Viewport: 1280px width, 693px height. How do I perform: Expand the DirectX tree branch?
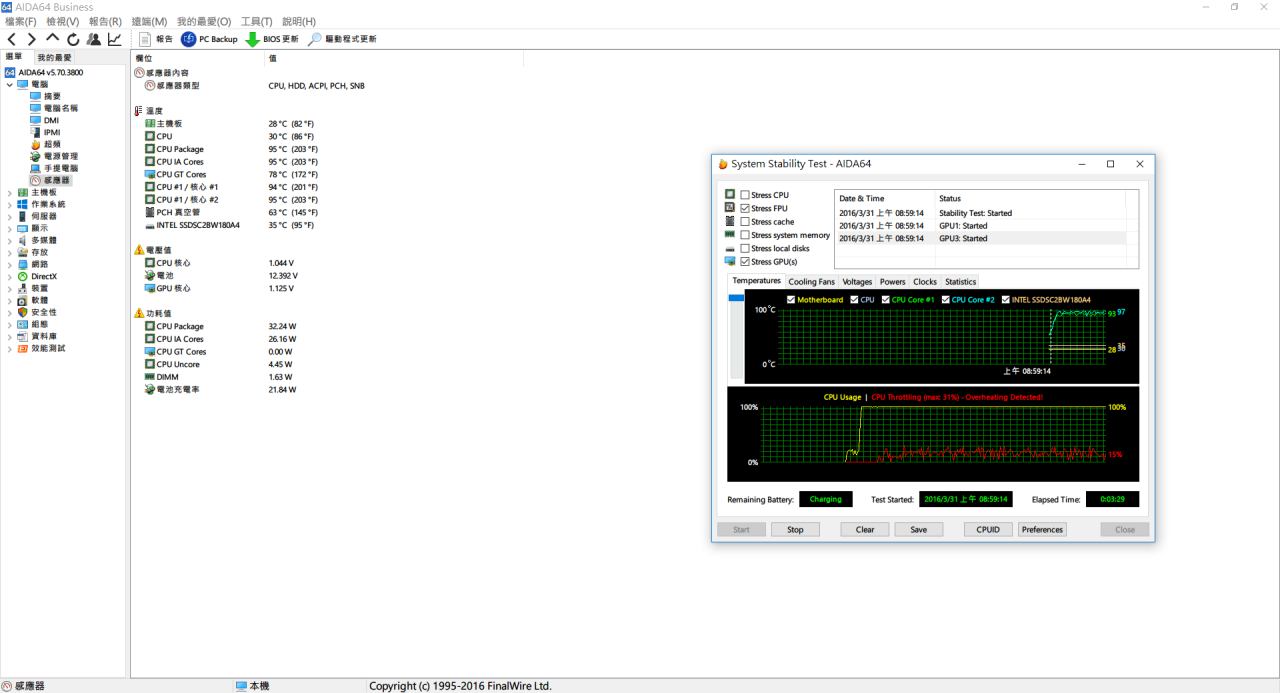click(10, 276)
